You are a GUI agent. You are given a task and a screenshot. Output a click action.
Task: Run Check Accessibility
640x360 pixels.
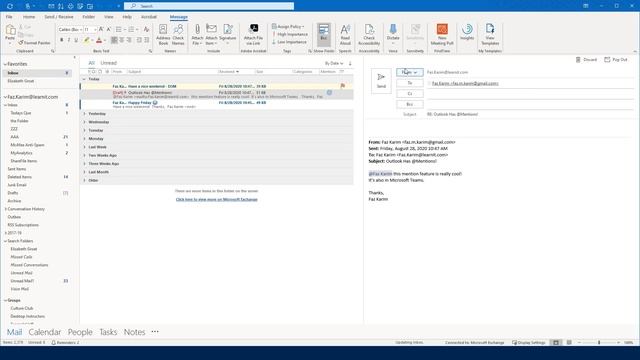click(369, 34)
